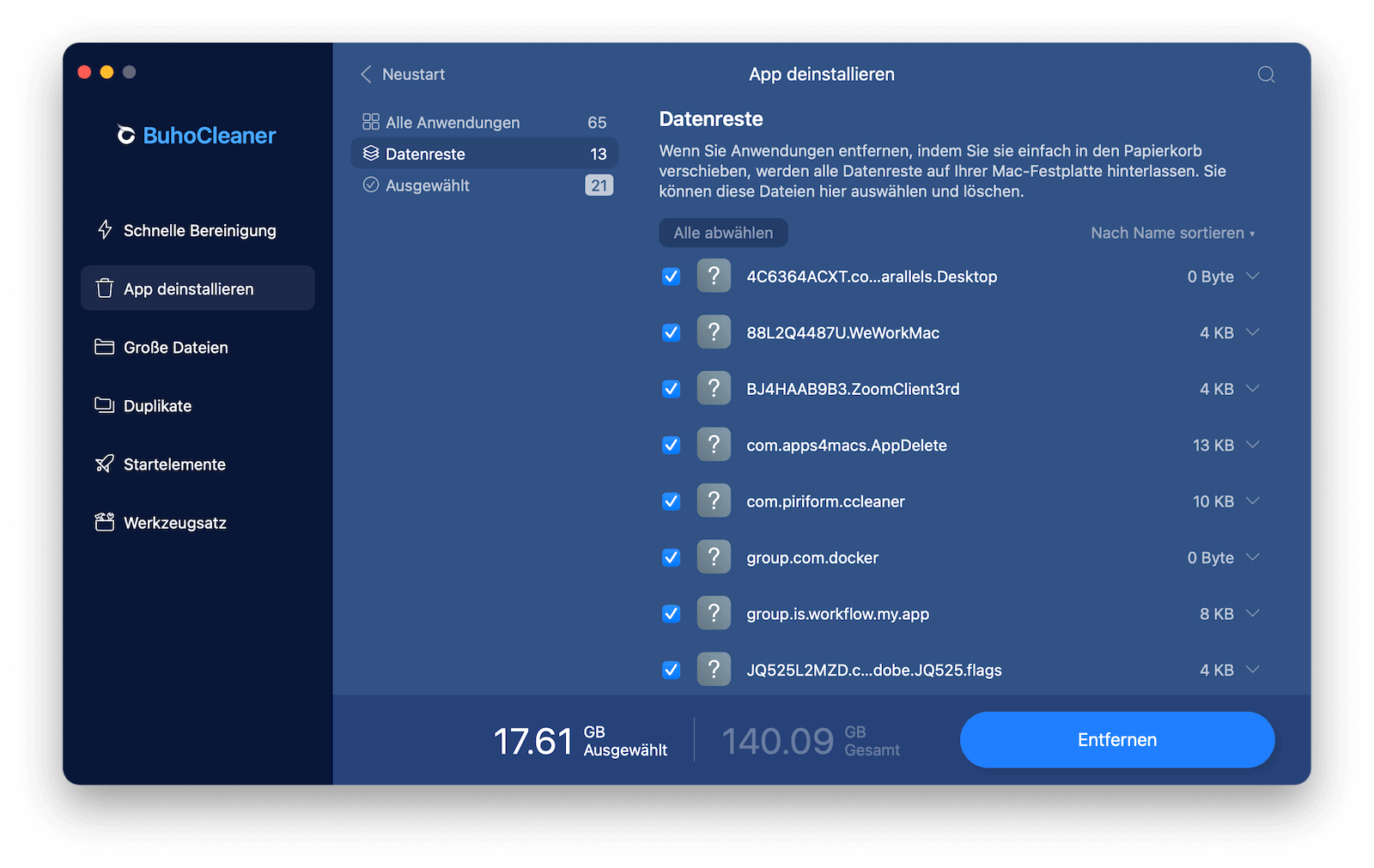Viewport: 1374px width, 868px height.
Task: Select the Datenreste category
Action: pyautogui.click(x=484, y=154)
